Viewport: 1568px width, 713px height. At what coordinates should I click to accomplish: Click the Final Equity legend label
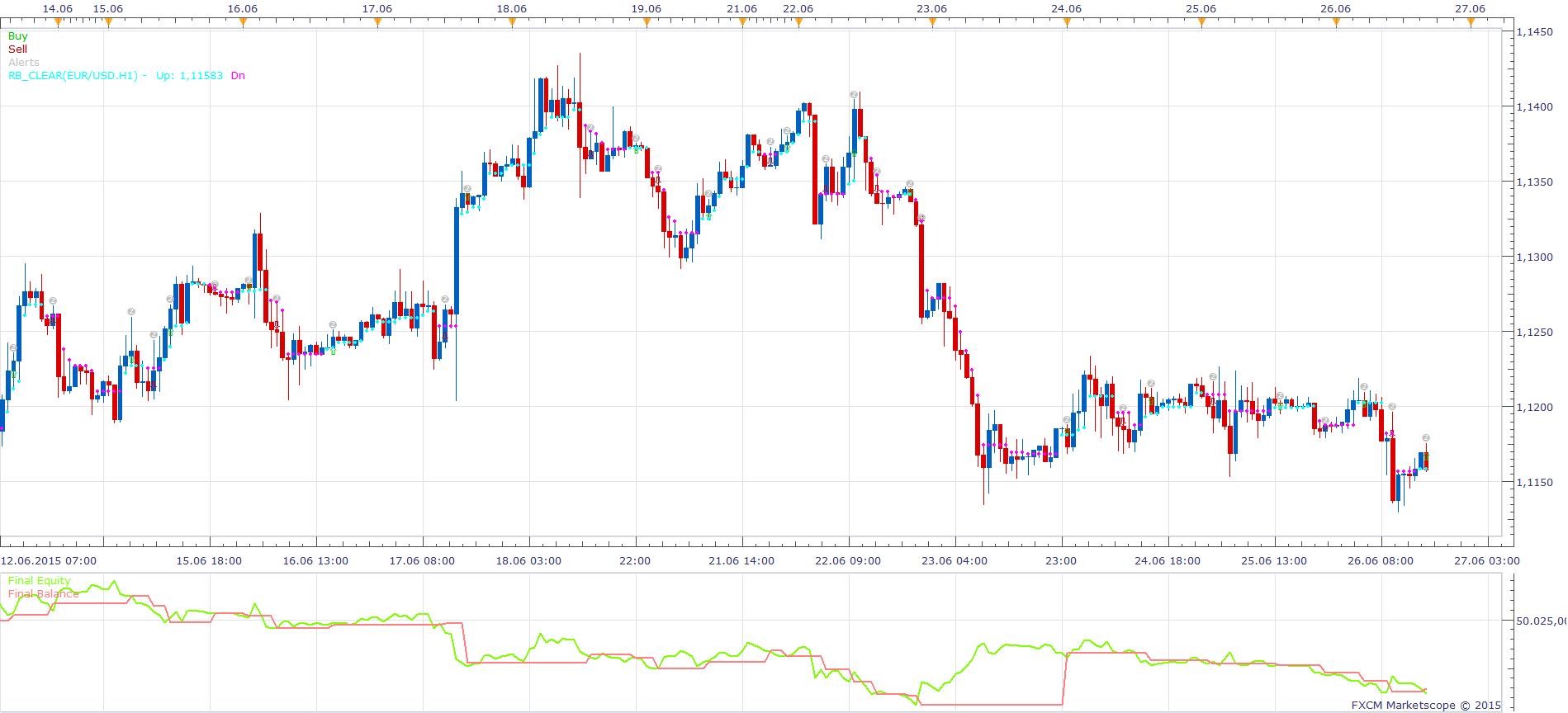click(x=40, y=581)
